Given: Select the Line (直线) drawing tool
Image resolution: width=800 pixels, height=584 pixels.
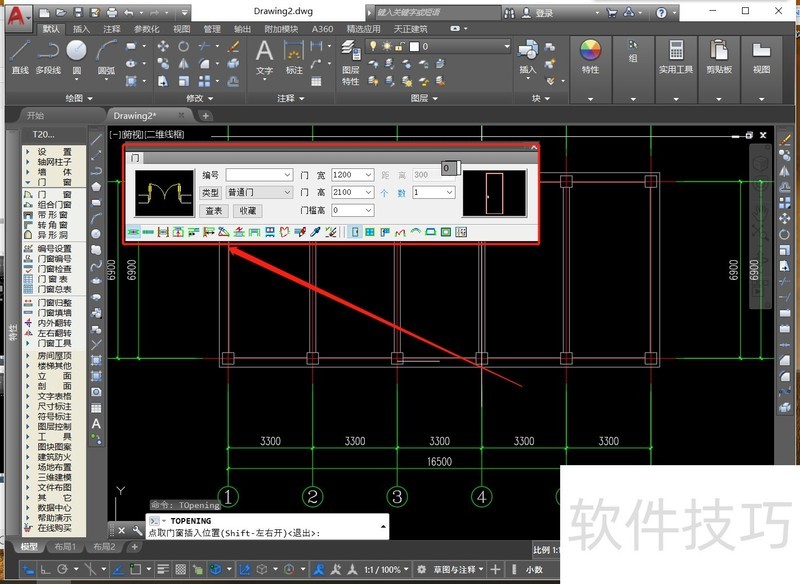Looking at the screenshot, I should pyautogui.click(x=20, y=48).
